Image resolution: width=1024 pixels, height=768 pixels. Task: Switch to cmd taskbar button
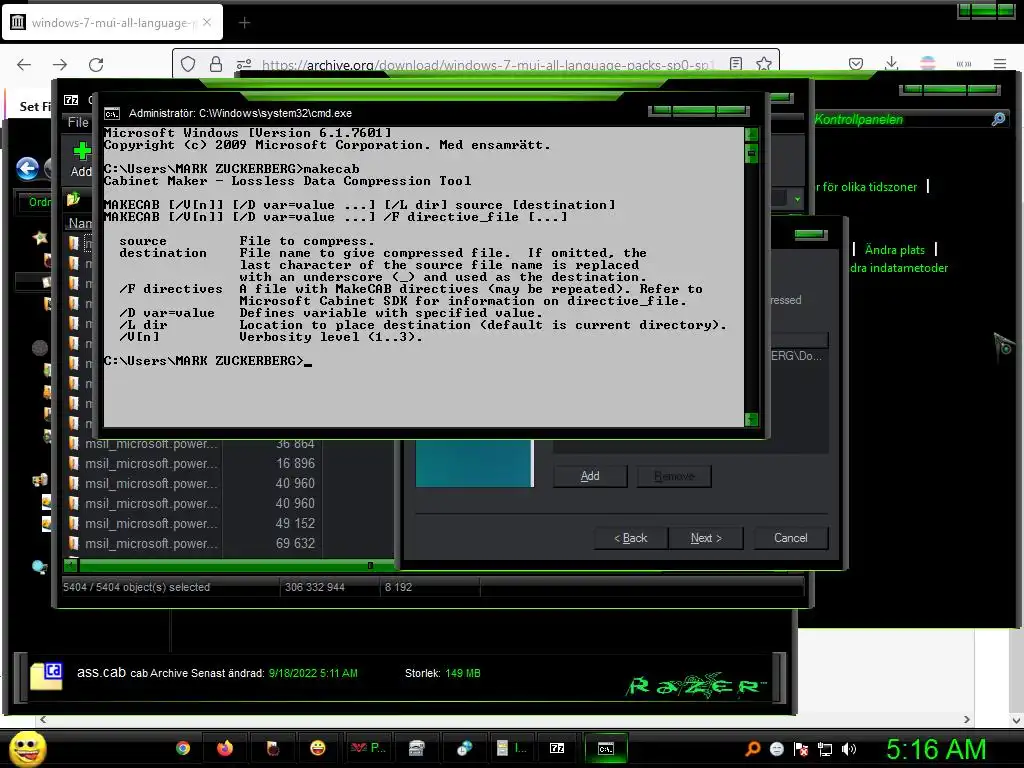[605, 748]
